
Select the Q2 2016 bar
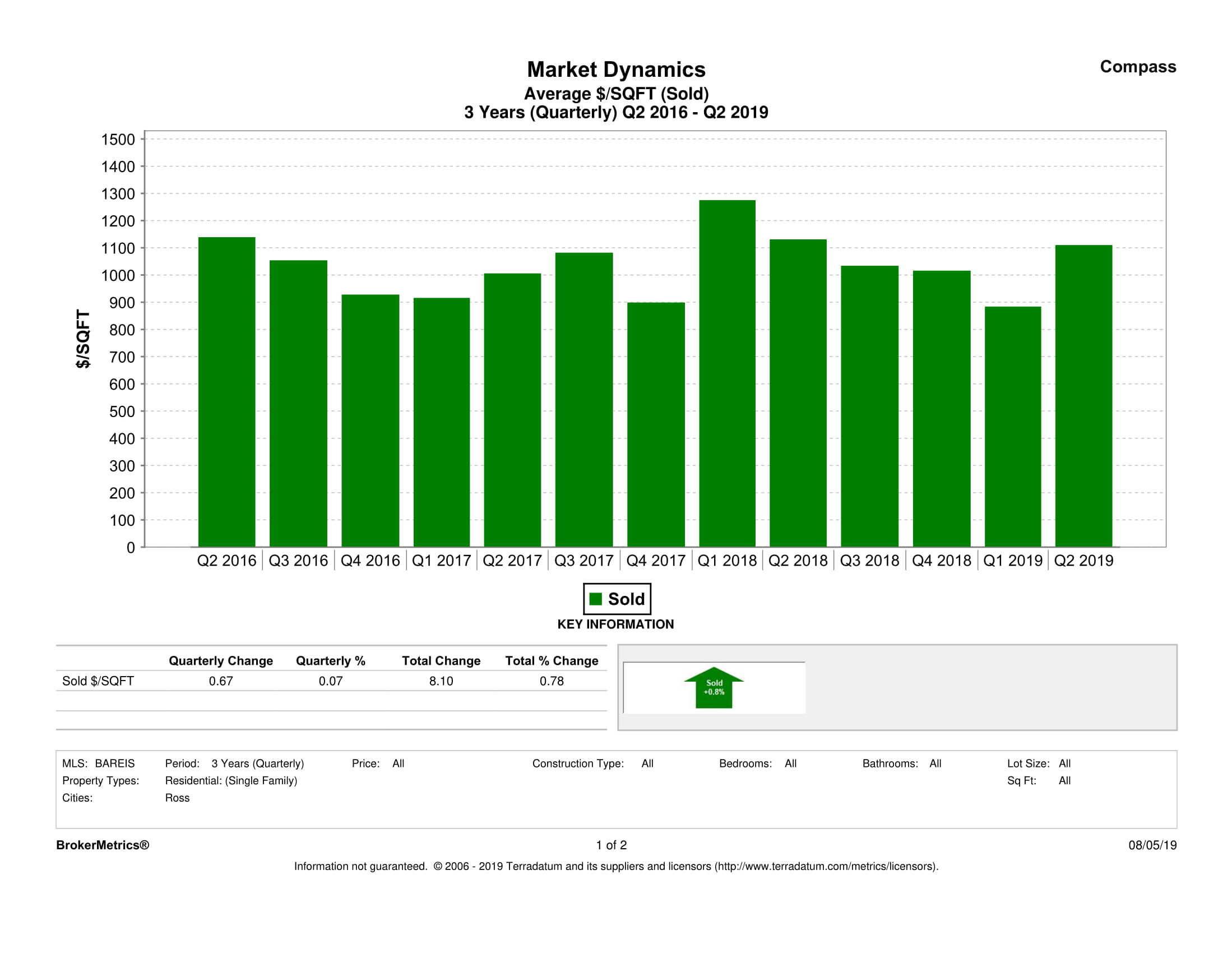227,392
